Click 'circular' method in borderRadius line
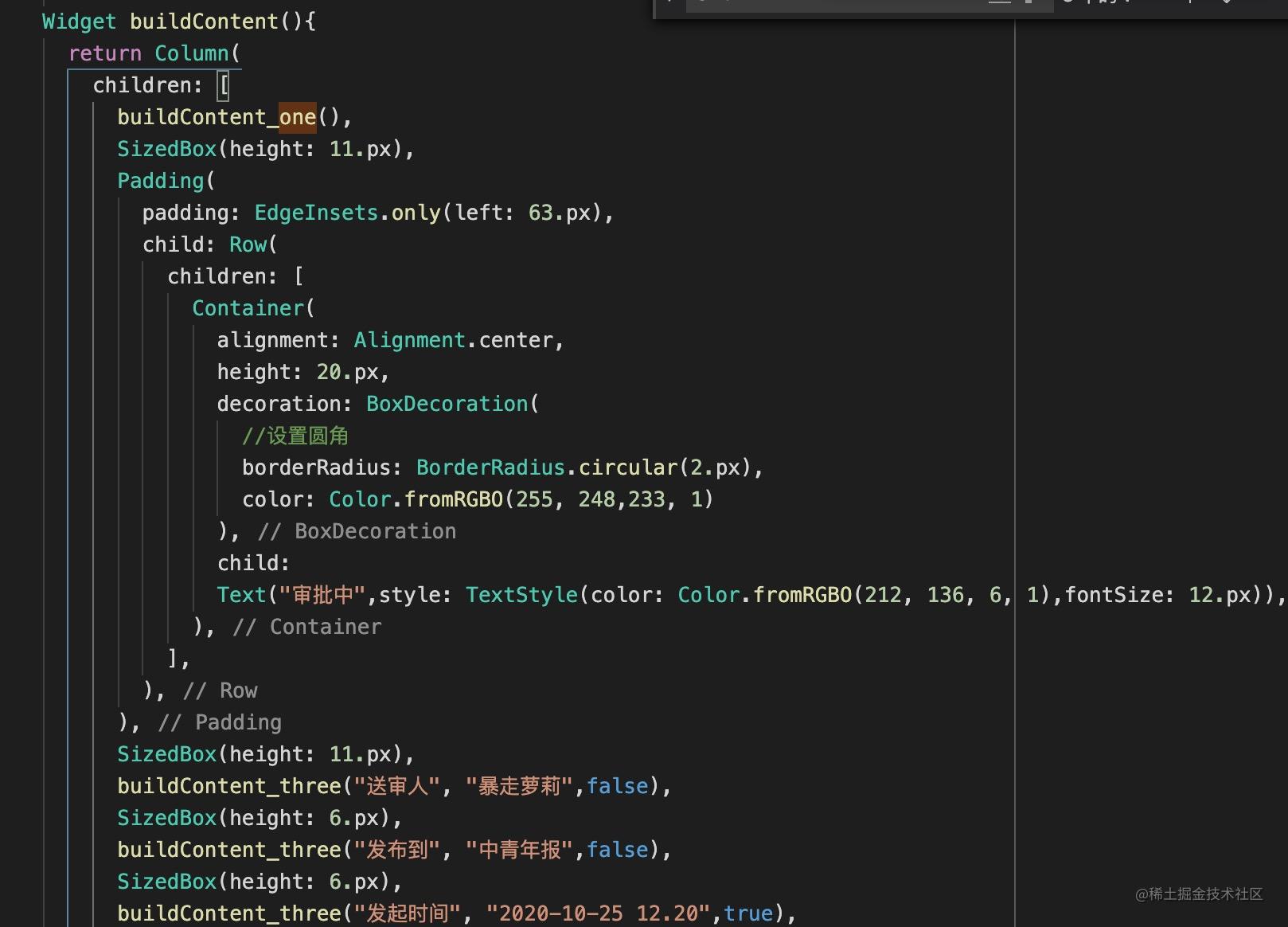The height and width of the screenshot is (927, 1288). click(x=628, y=467)
